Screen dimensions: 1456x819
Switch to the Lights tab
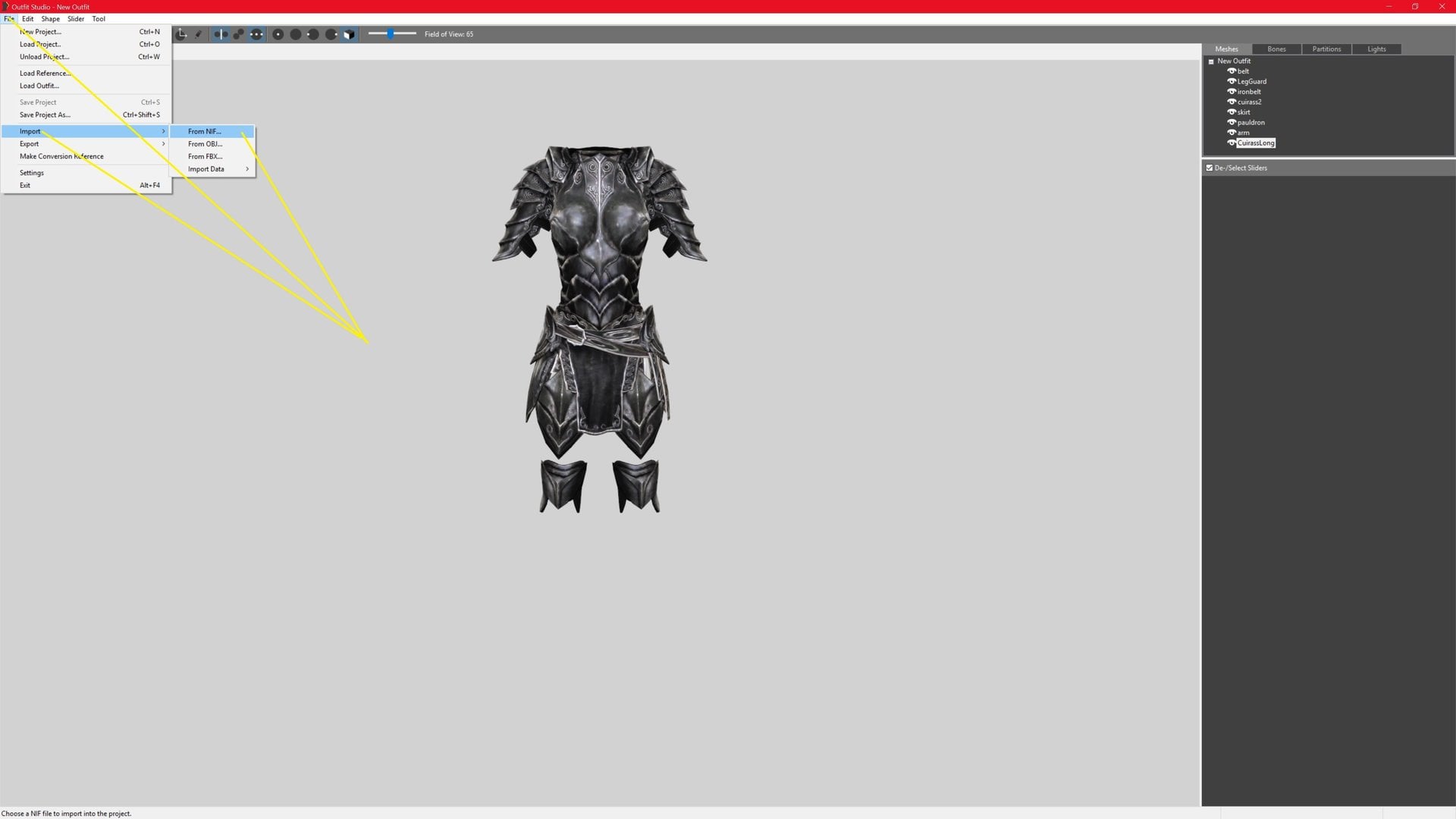[1376, 49]
